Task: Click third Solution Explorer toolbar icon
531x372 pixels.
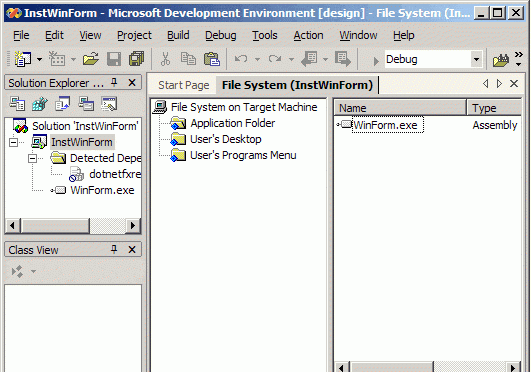Action: (63, 104)
